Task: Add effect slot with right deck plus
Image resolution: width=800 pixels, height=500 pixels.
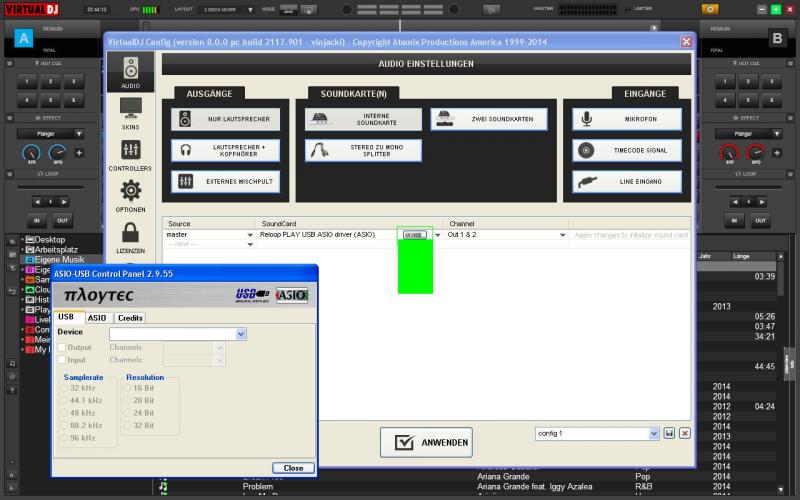Action: point(777,153)
